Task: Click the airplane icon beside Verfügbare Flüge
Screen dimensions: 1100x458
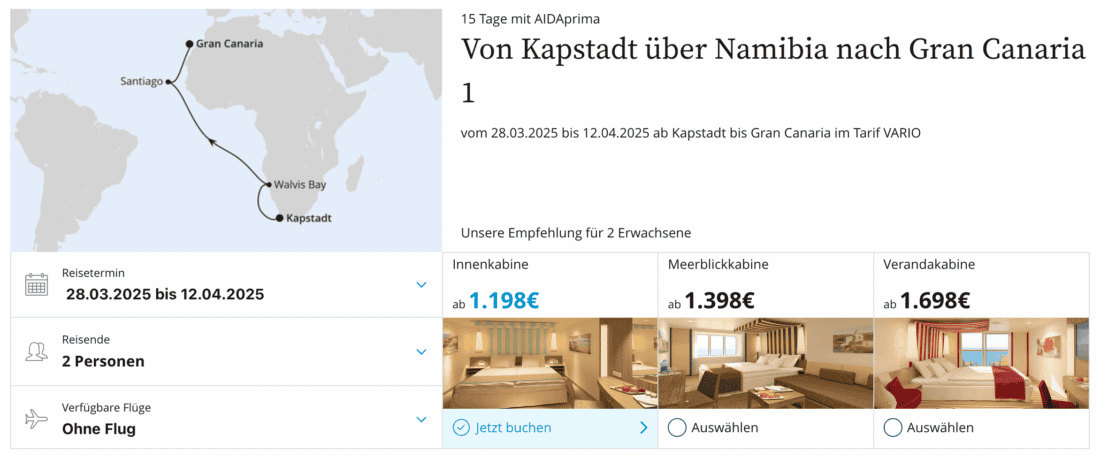Action: click(36, 419)
